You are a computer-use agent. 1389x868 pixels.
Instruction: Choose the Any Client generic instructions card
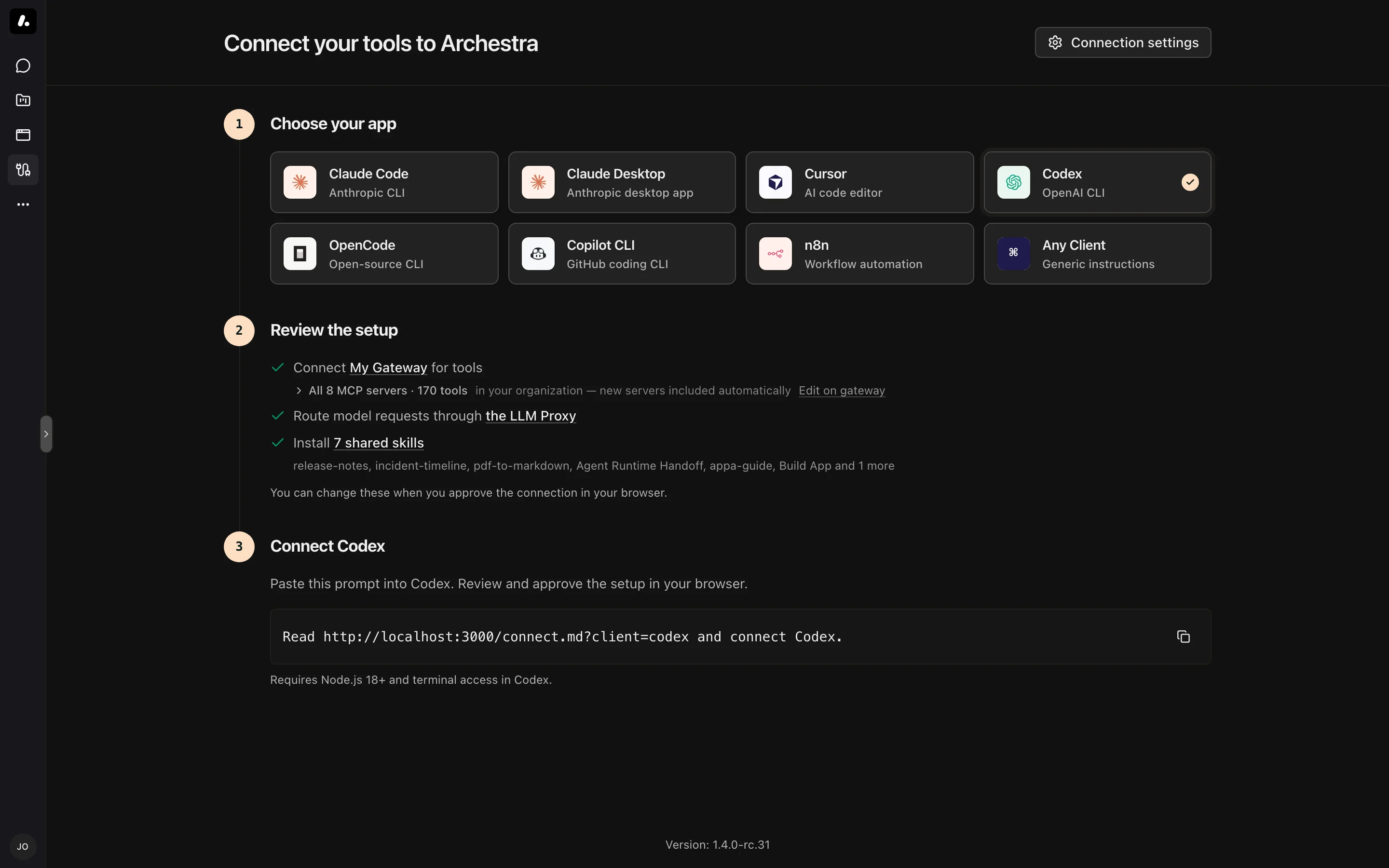[1097, 254]
